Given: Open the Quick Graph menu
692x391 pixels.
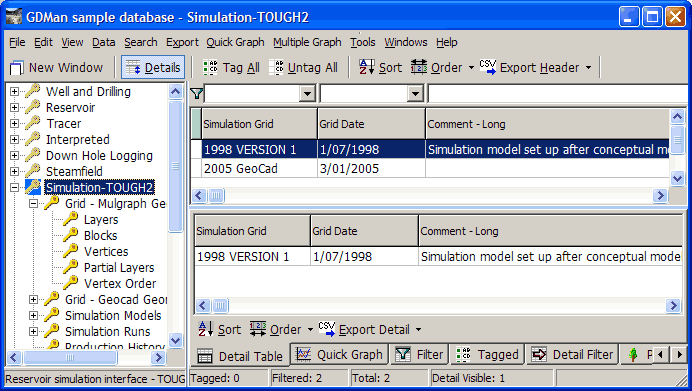Looking at the screenshot, I should point(235,42).
